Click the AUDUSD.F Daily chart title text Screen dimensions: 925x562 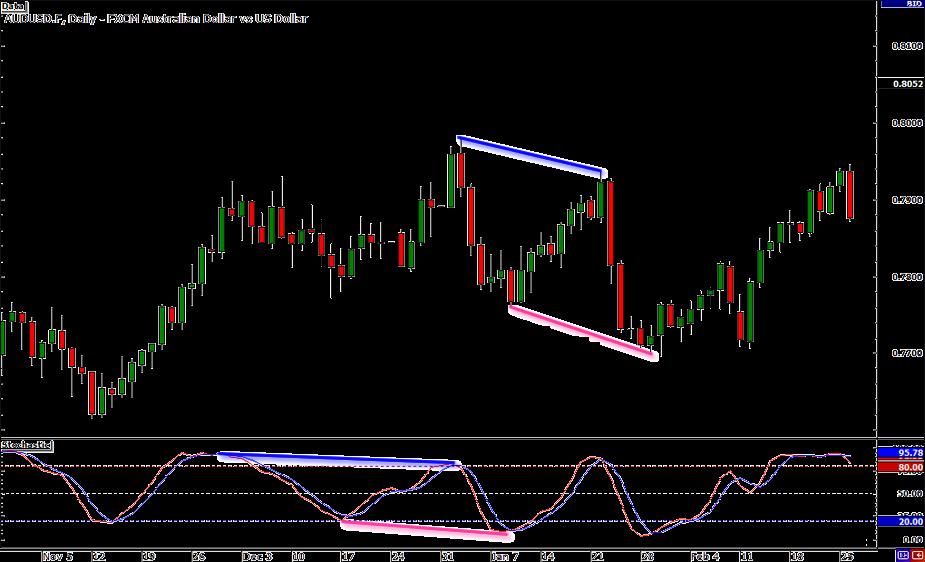[155, 18]
